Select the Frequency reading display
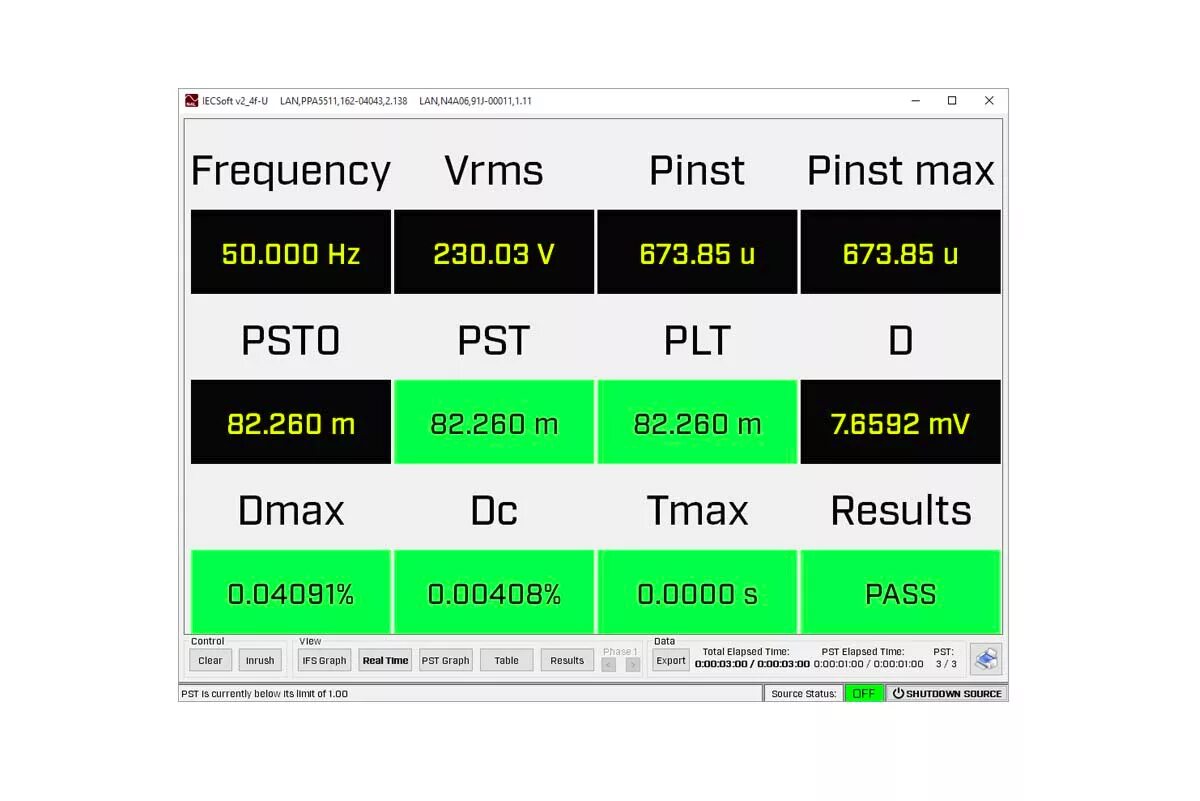1200x801 pixels. pyautogui.click(x=290, y=252)
